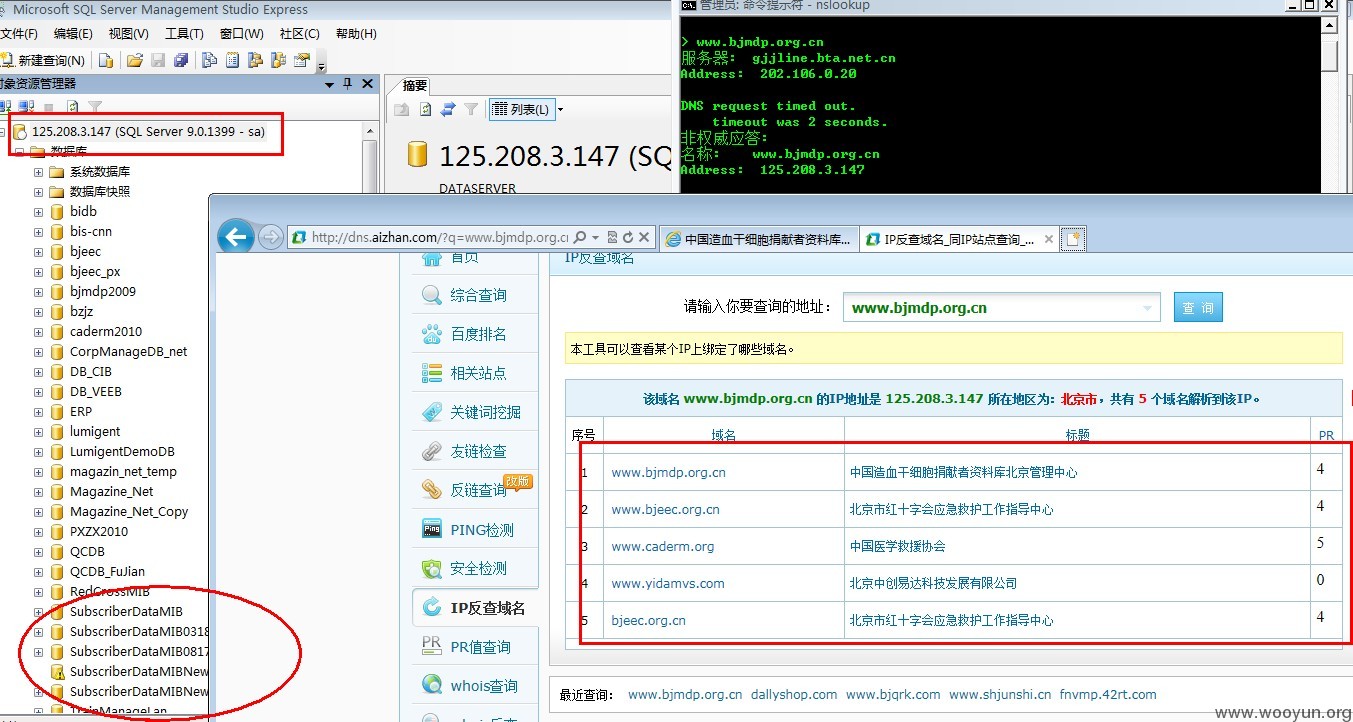The width and height of the screenshot is (1353, 722).
Task: Open the 帮助(H) menu
Action: click(356, 34)
